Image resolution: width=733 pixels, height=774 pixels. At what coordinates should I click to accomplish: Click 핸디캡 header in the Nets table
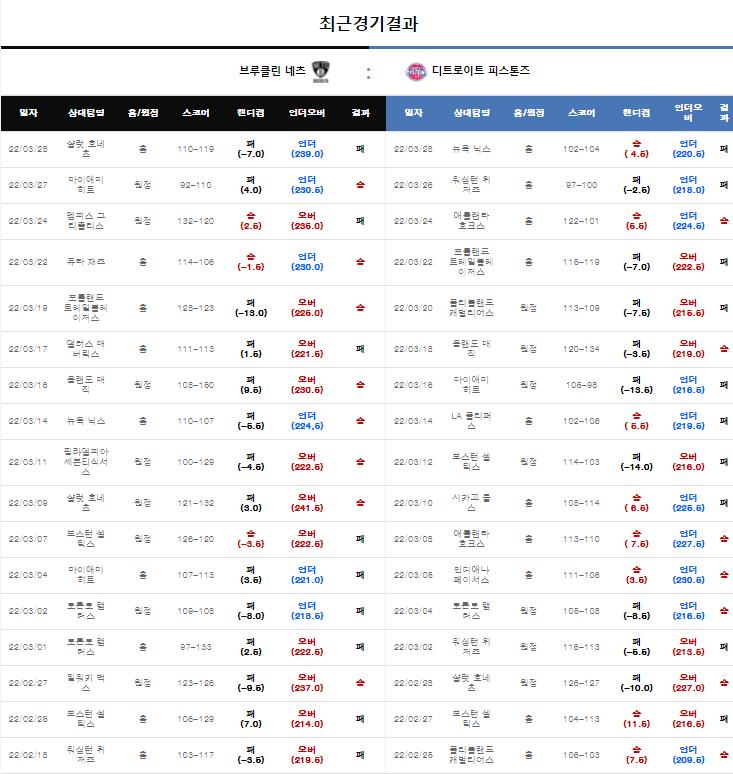click(251, 113)
